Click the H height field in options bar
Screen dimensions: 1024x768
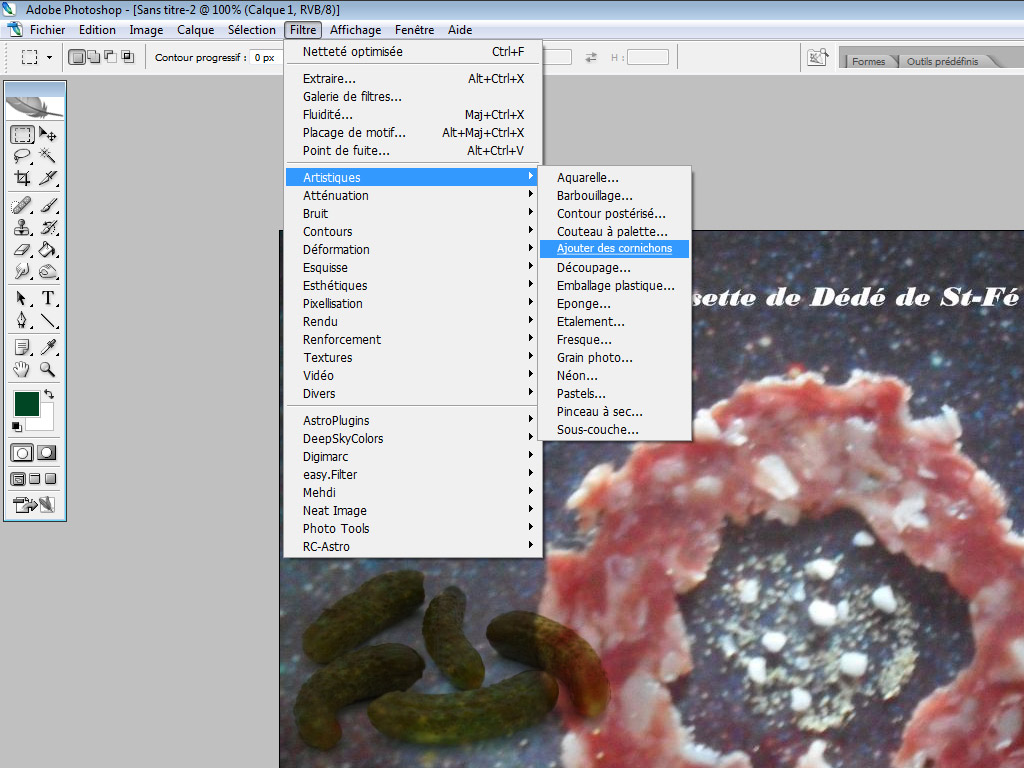coord(648,57)
